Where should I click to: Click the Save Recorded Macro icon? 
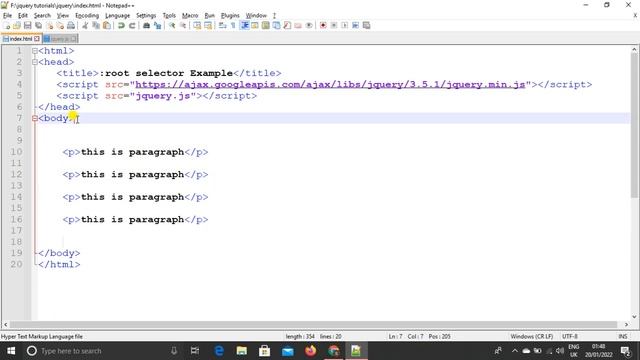point(367,25)
